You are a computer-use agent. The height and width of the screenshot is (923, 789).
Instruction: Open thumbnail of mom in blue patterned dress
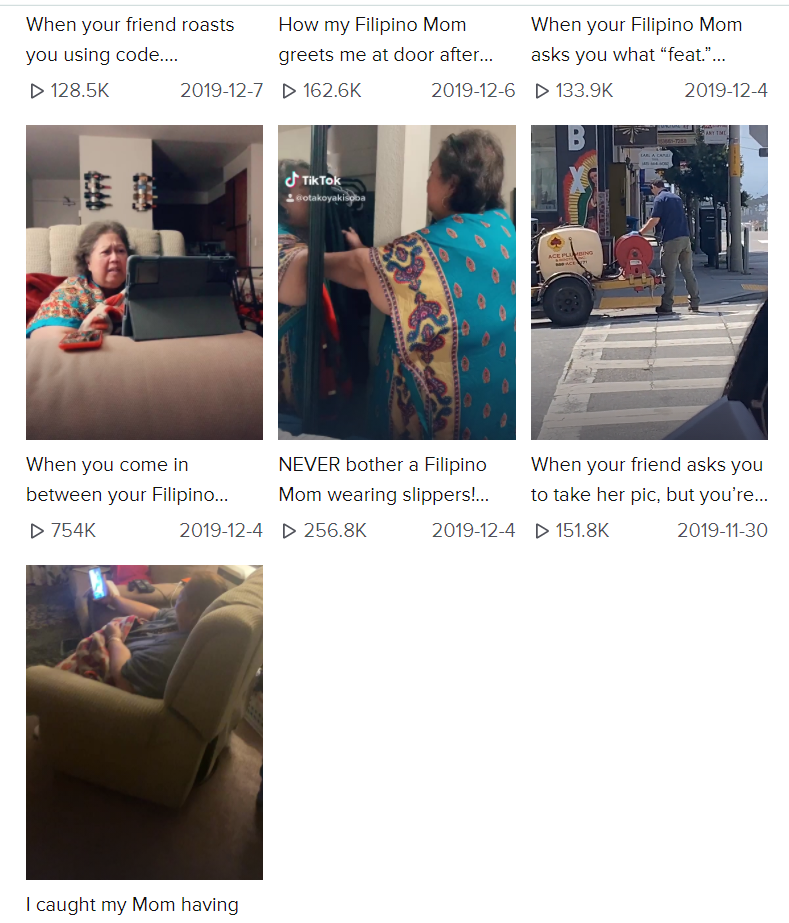pos(397,282)
